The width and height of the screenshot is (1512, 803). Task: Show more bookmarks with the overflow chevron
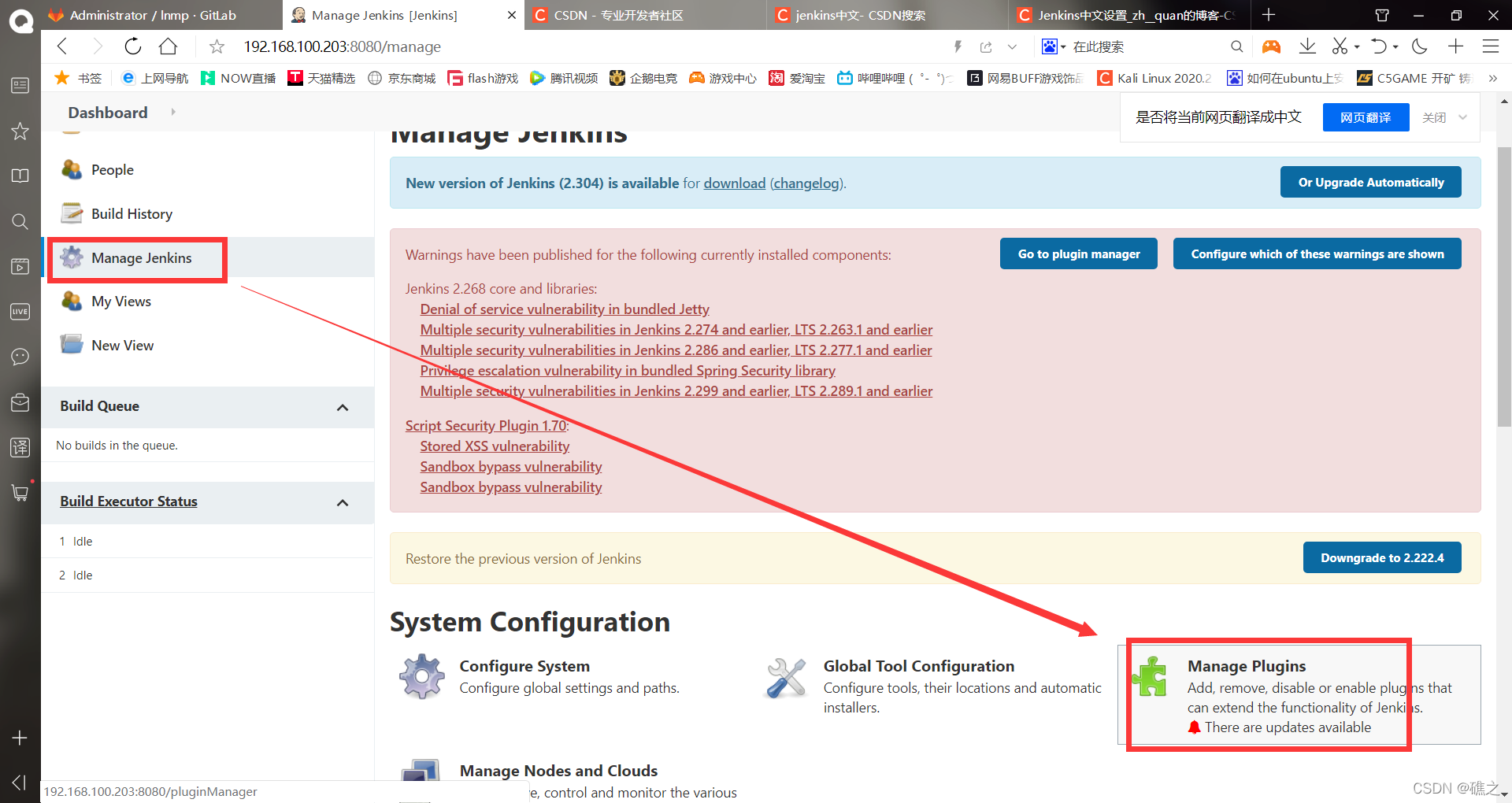tap(1493, 78)
